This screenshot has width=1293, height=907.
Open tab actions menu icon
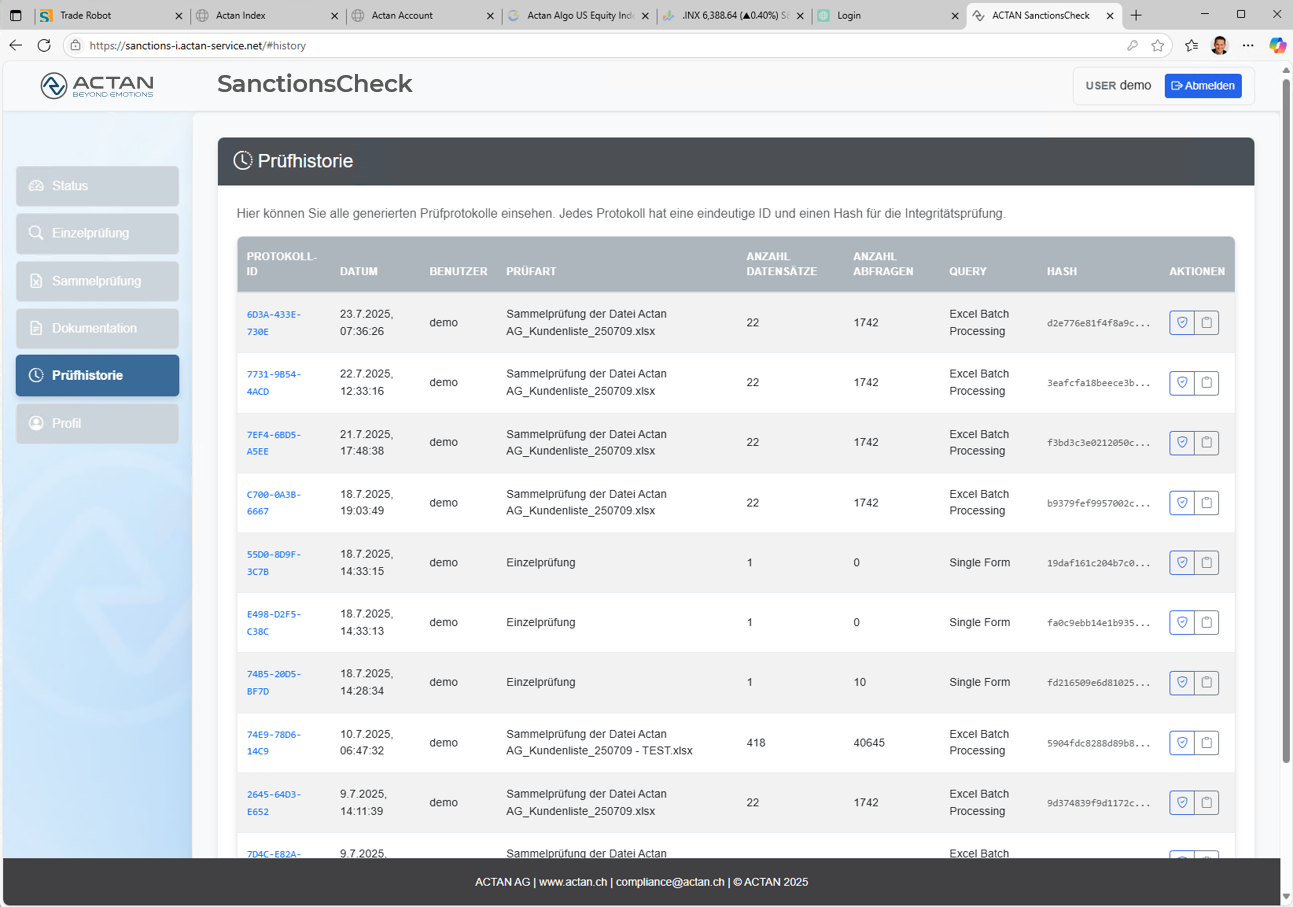pos(15,16)
